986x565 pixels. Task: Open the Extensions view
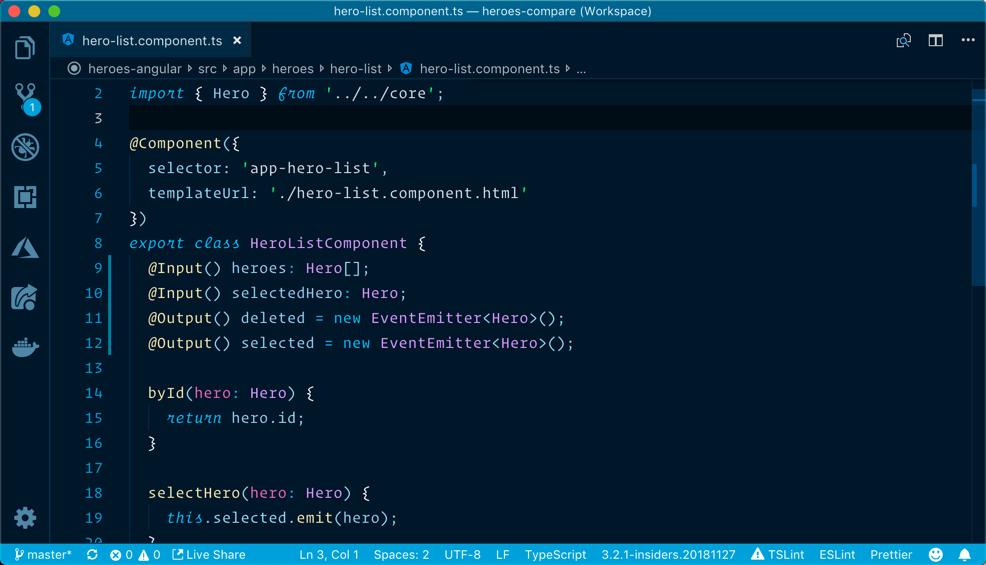point(25,197)
